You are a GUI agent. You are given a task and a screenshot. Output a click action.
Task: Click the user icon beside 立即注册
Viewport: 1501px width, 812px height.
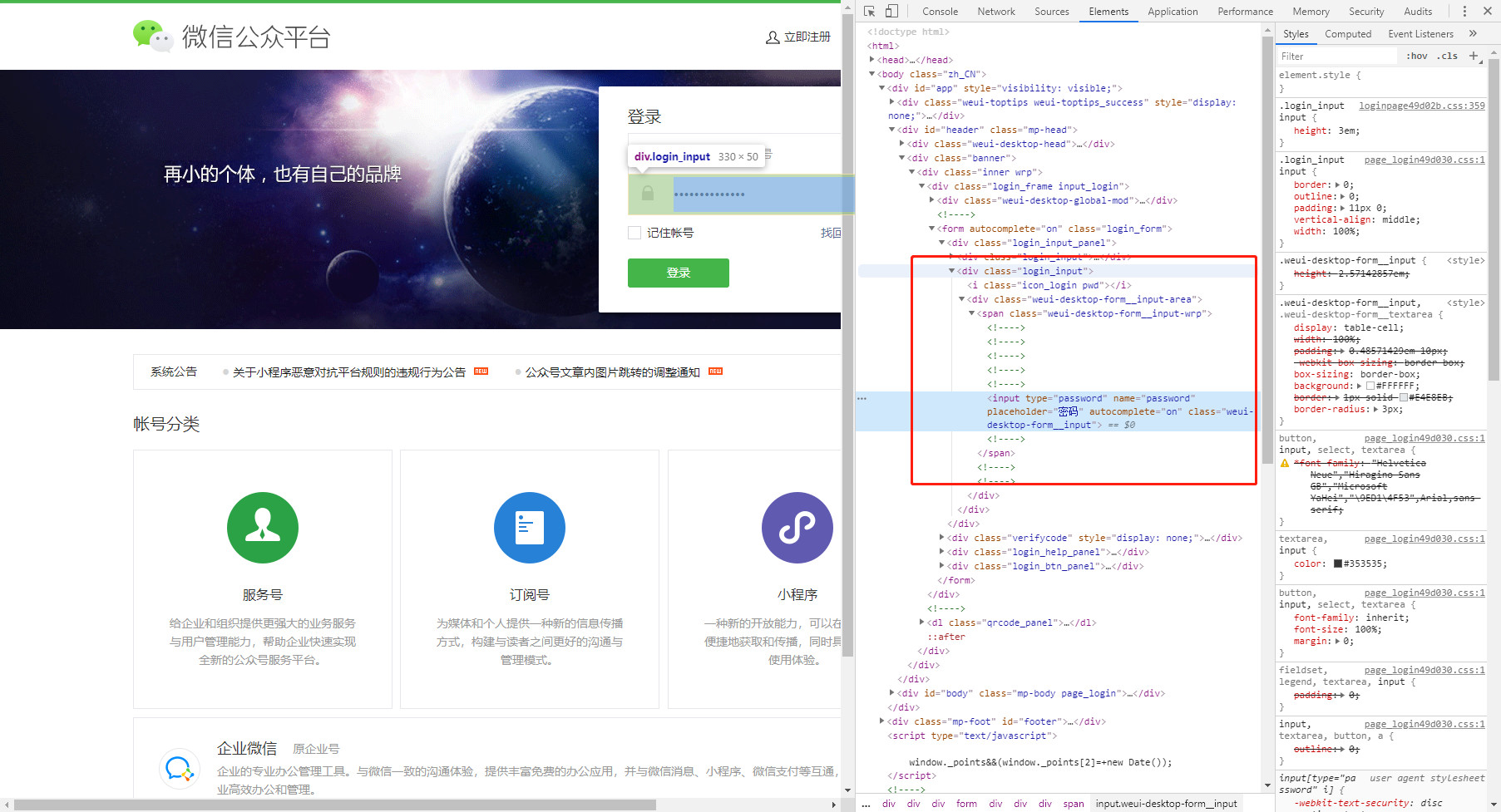(773, 37)
